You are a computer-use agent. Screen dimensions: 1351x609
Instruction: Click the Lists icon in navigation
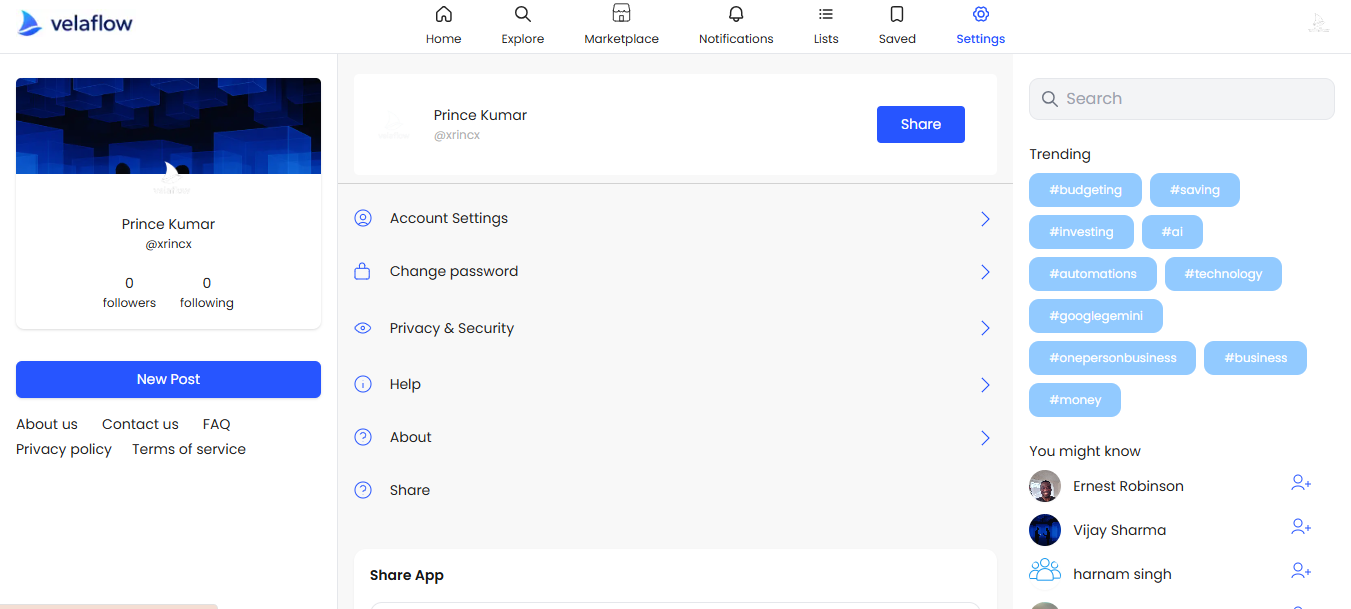[826, 15]
